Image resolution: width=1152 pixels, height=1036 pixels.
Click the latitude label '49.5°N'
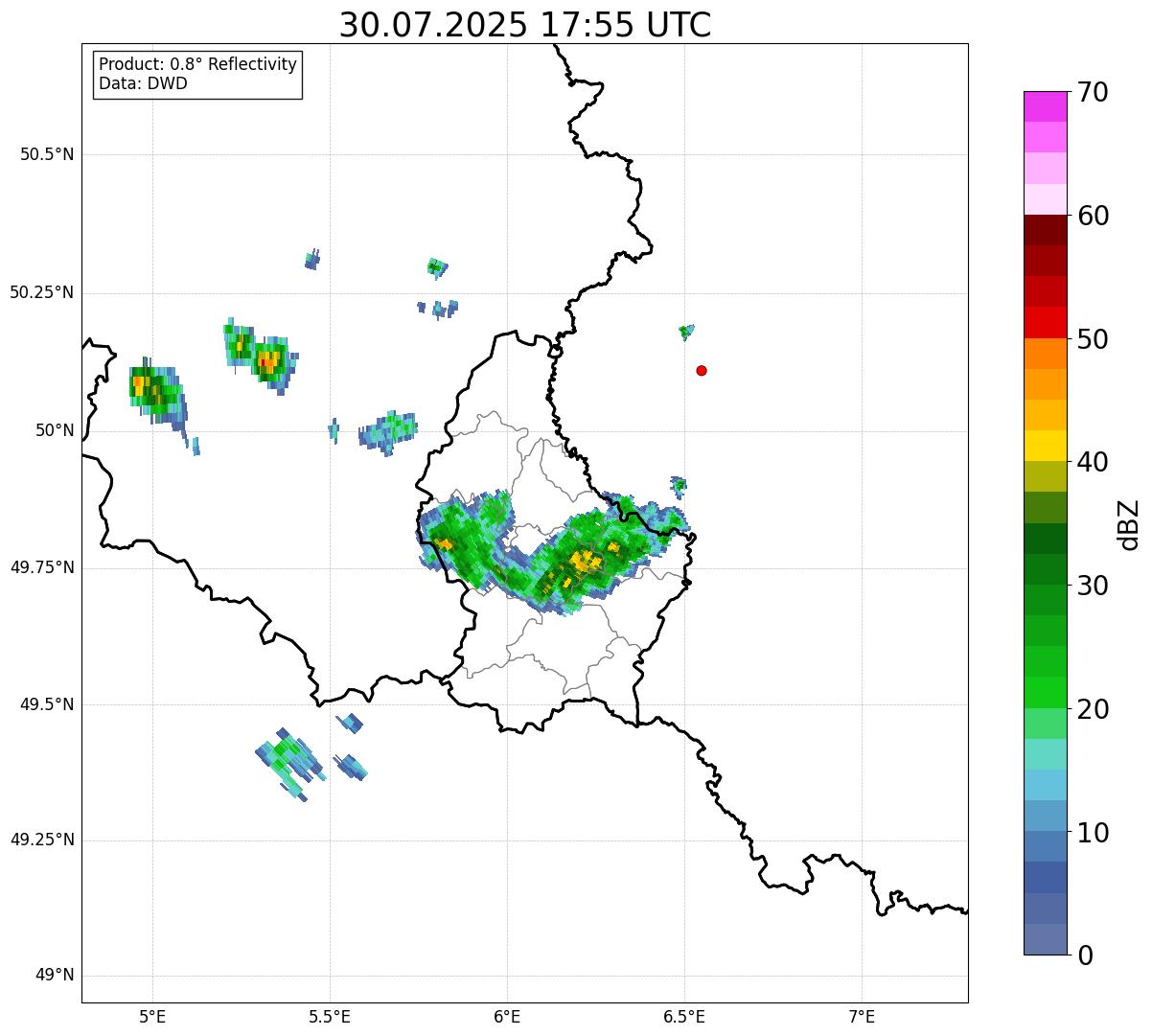47,704
